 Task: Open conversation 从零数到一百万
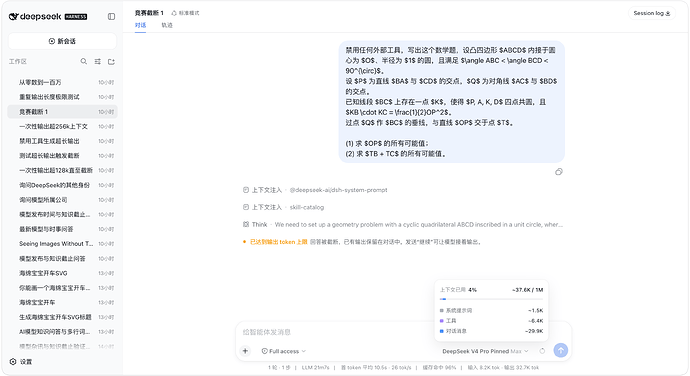[x=62, y=82]
